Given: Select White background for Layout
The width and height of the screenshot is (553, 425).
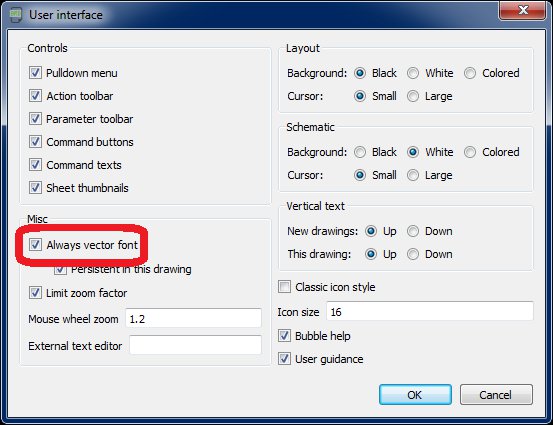Looking at the screenshot, I should [x=413, y=73].
